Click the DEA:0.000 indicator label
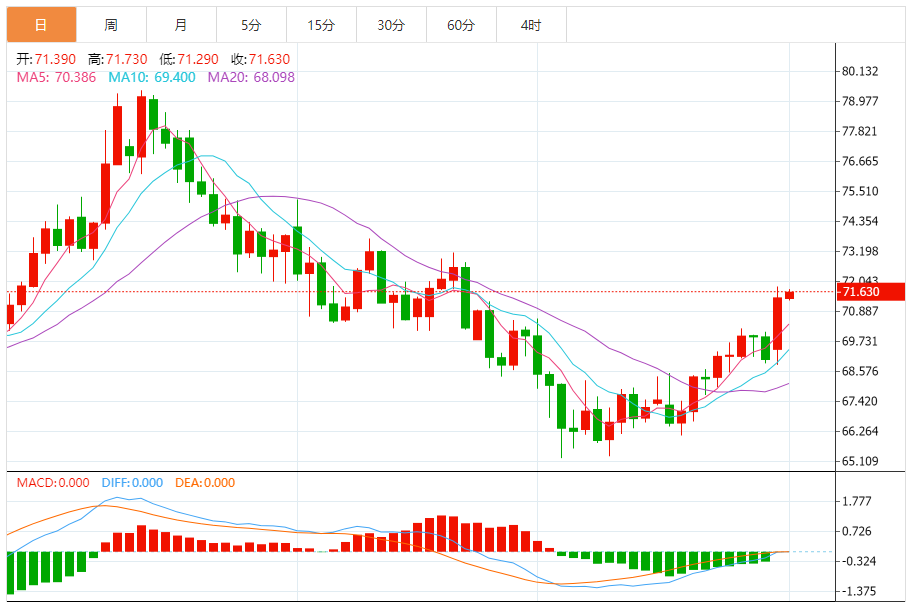Viewport: 912px width, 602px height. click(205, 483)
